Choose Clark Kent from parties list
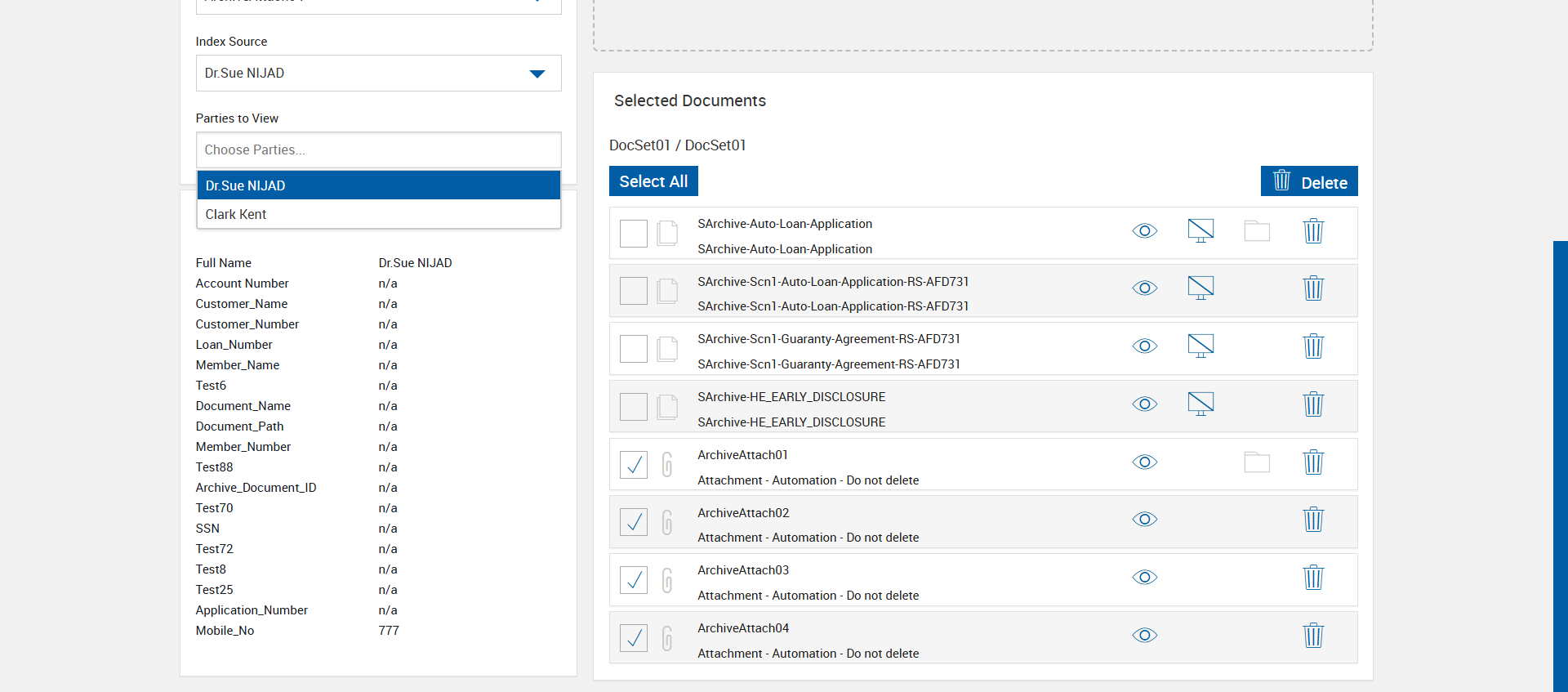 [x=378, y=214]
